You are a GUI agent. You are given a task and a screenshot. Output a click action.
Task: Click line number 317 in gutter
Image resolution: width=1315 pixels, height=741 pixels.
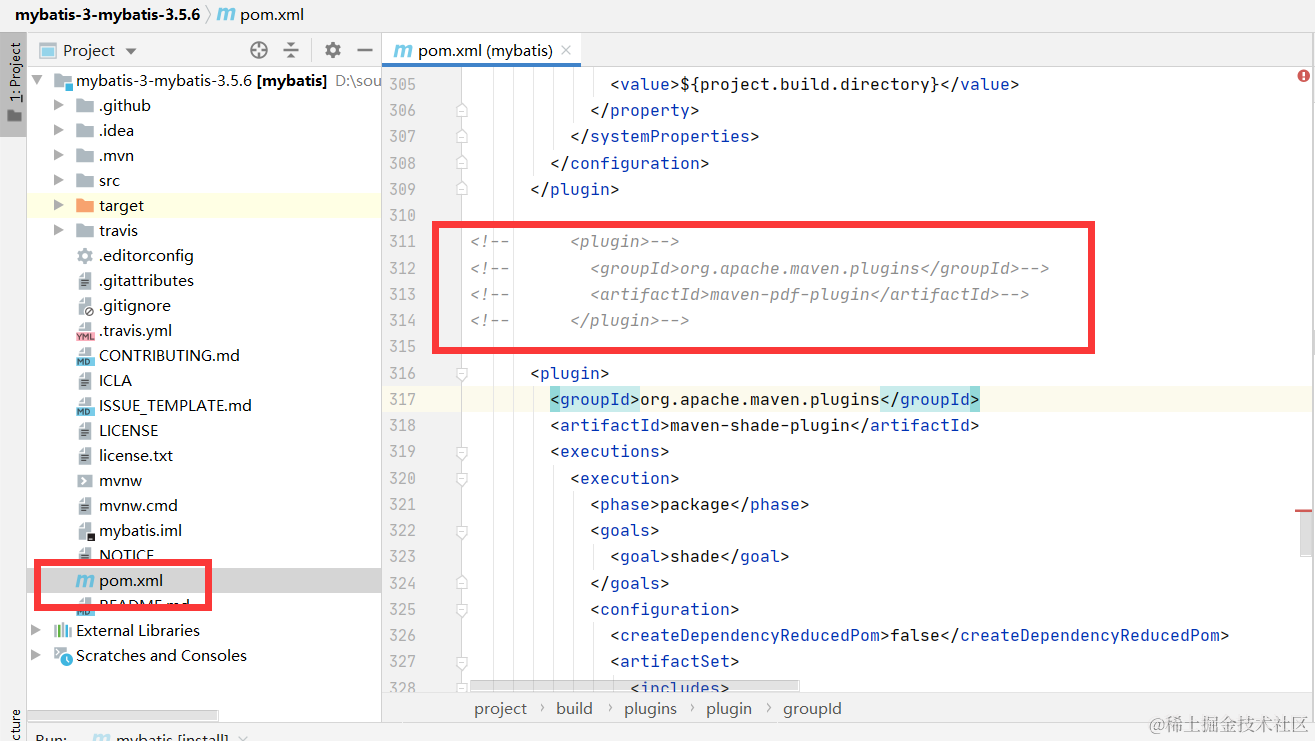[x=402, y=399]
